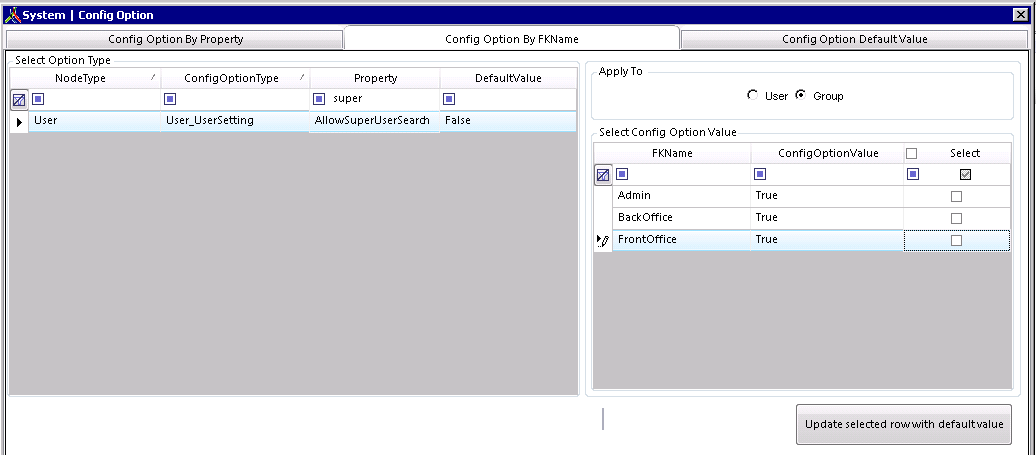Click the edit pencil indicator for FrontOffice row
The width and height of the screenshot is (1036, 455).
(x=603, y=240)
